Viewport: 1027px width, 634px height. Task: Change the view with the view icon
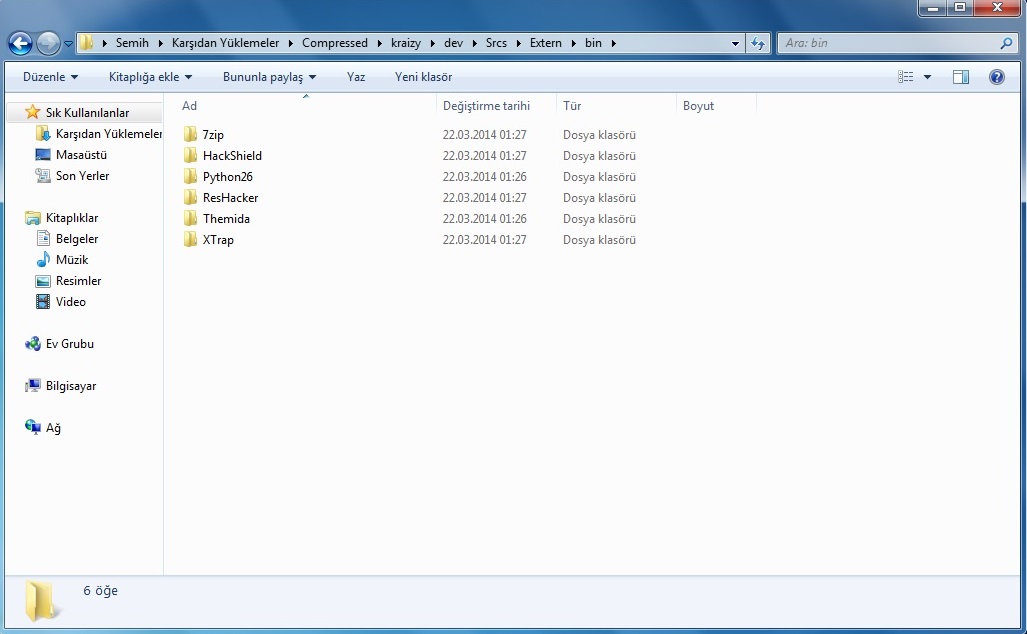point(906,77)
